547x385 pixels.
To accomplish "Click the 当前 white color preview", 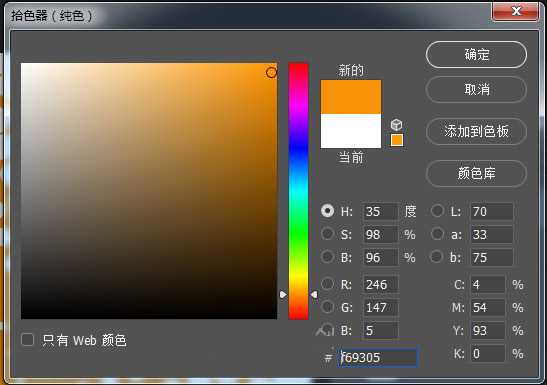I will pos(351,131).
